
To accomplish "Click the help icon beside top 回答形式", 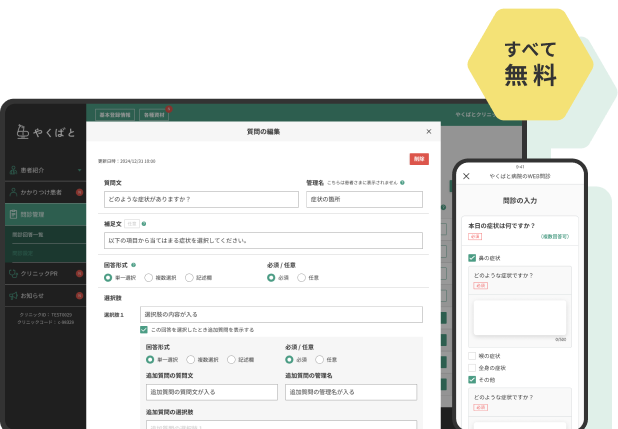I will [x=134, y=265].
